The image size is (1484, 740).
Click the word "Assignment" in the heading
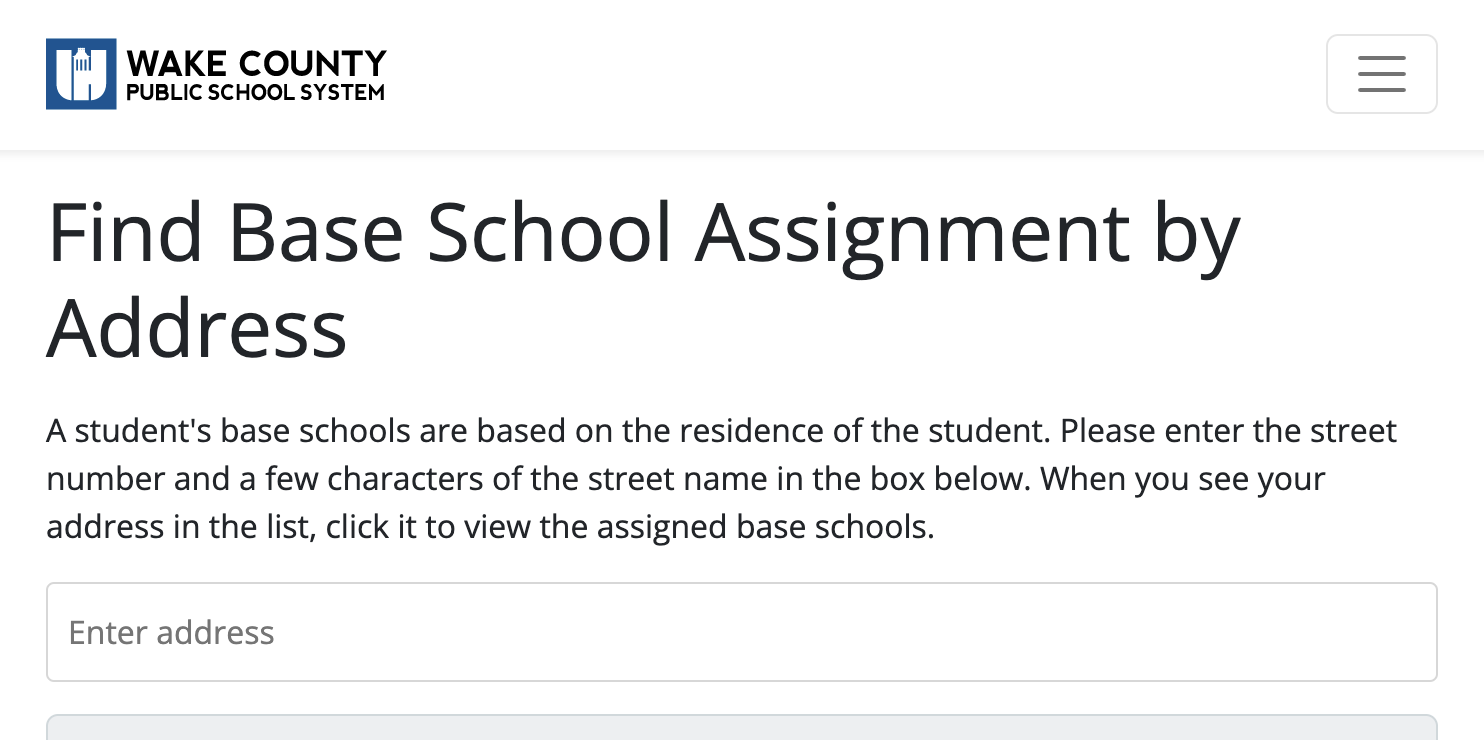click(x=912, y=234)
